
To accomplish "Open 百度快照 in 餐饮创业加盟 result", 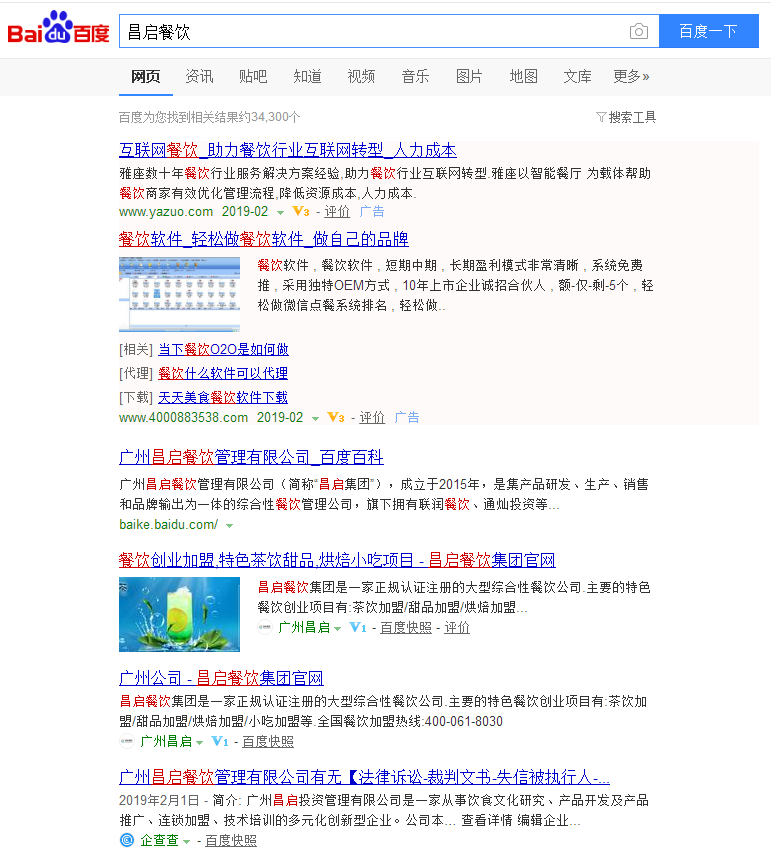I will tap(406, 628).
